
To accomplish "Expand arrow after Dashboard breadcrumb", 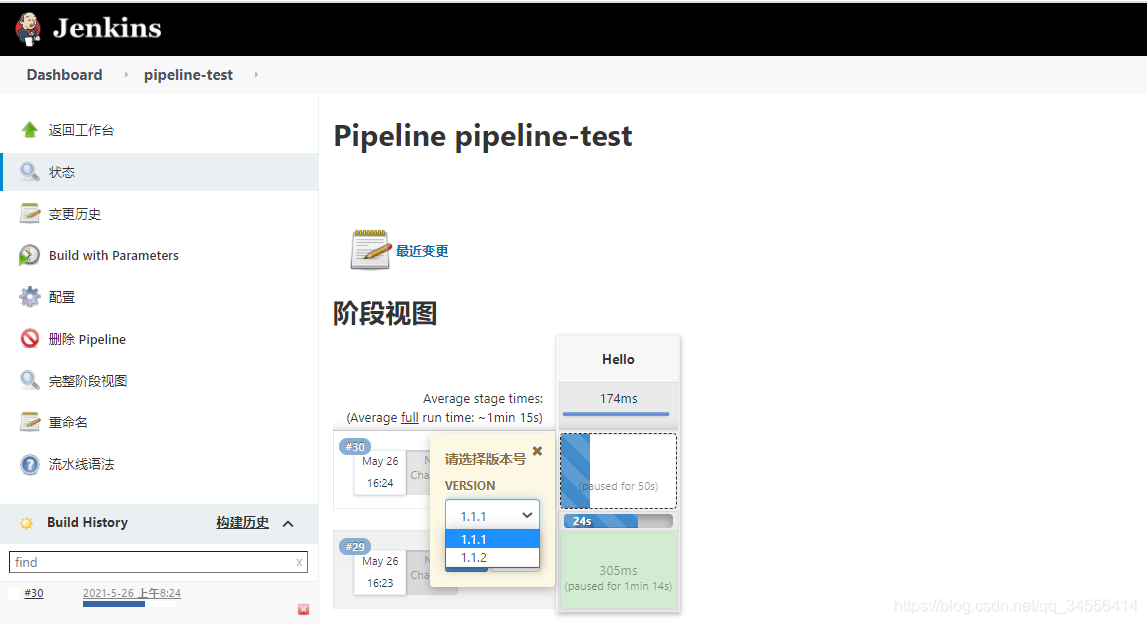I will click(126, 75).
